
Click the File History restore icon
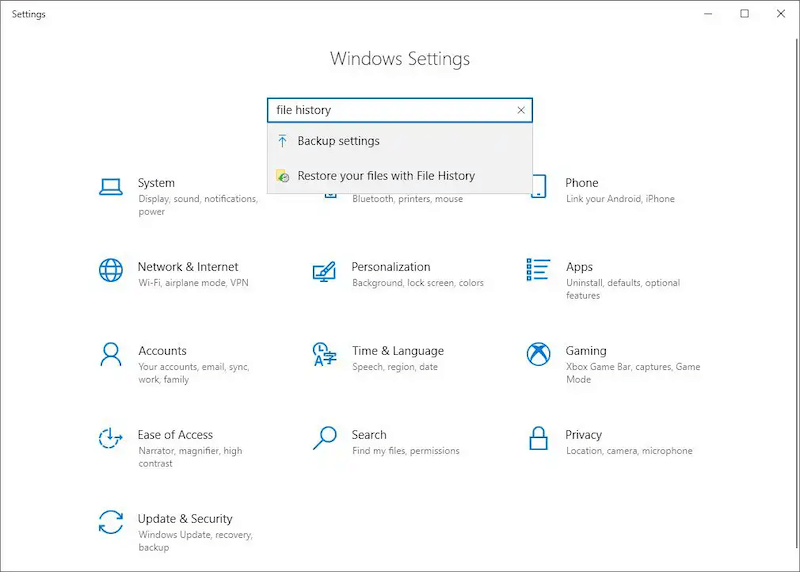pos(283,176)
